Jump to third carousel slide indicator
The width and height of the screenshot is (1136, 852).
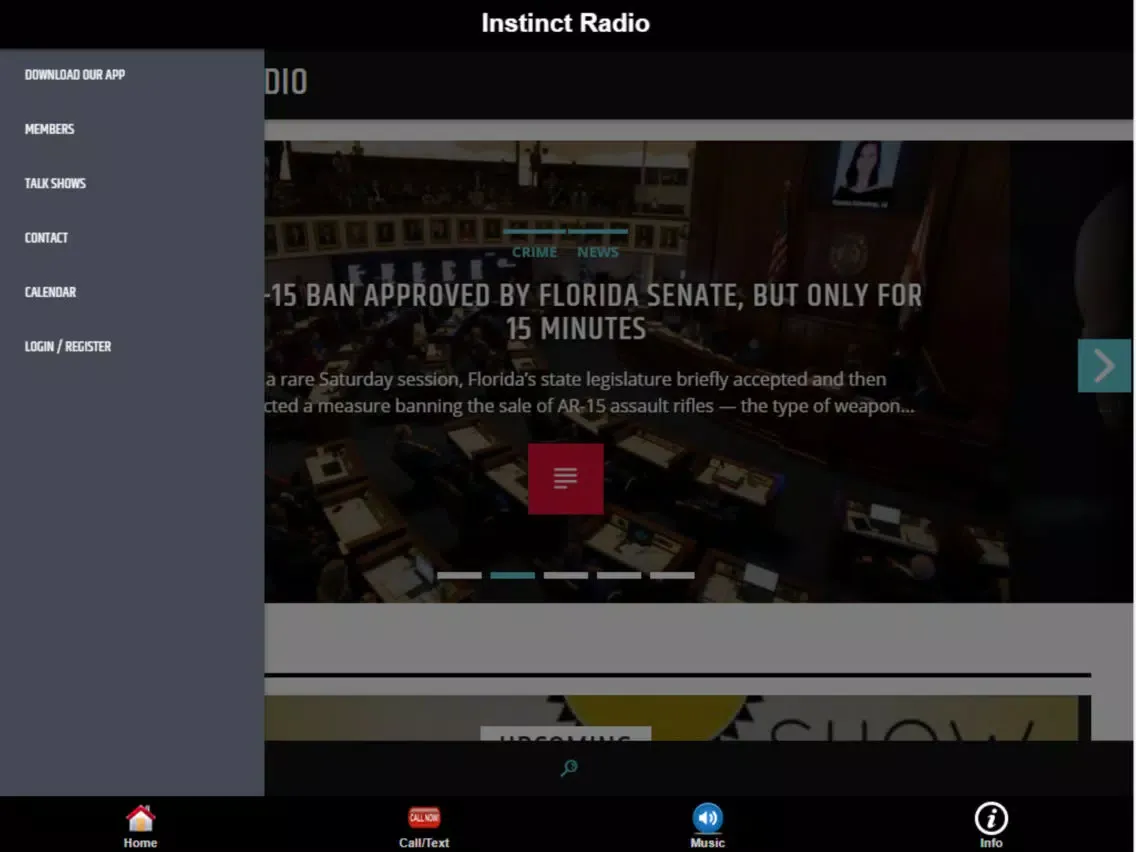(x=566, y=575)
